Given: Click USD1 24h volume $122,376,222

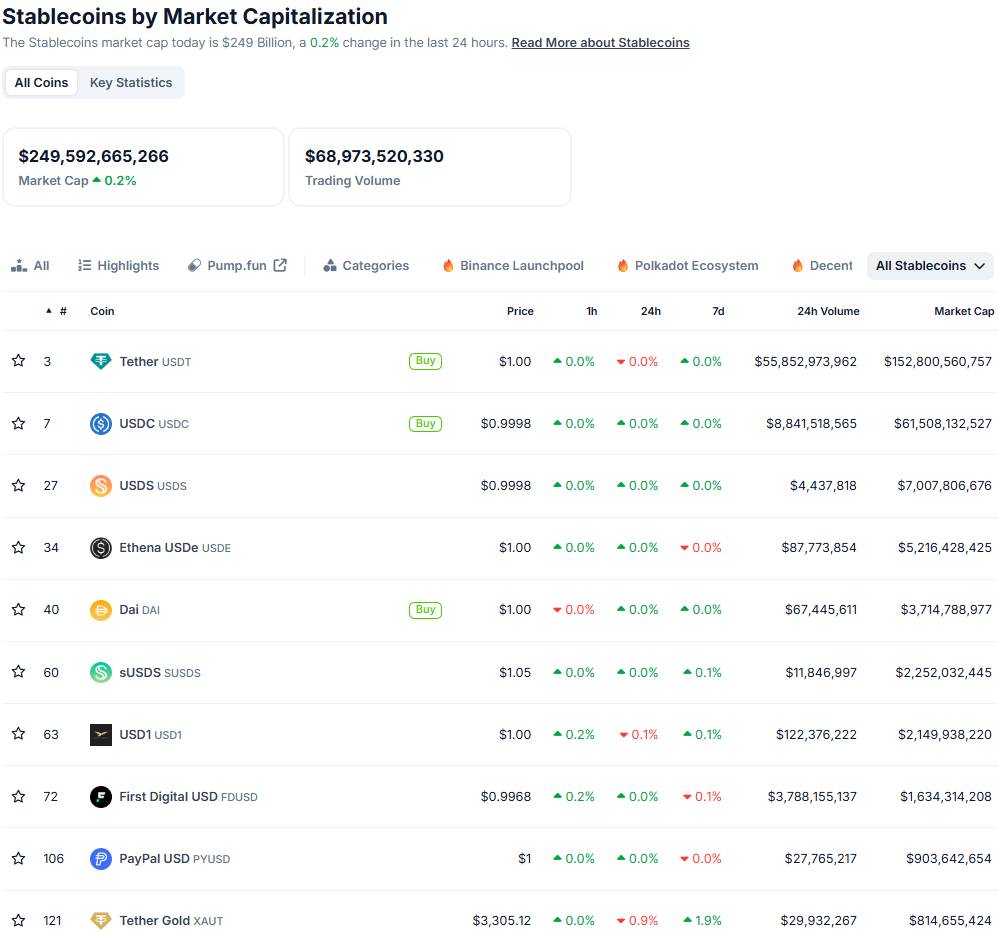Looking at the screenshot, I should pos(816,735).
